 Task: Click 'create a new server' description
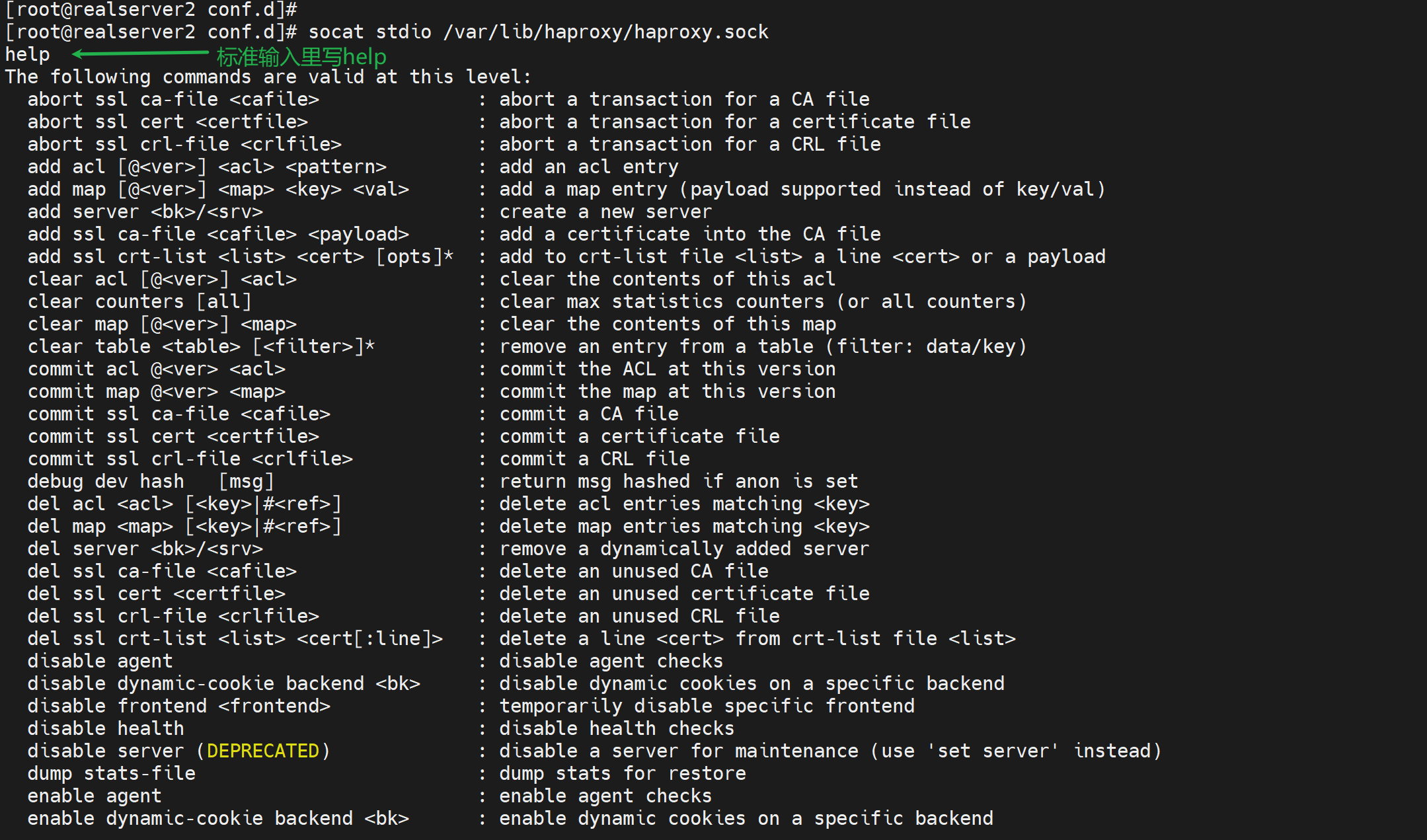(x=605, y=212)
